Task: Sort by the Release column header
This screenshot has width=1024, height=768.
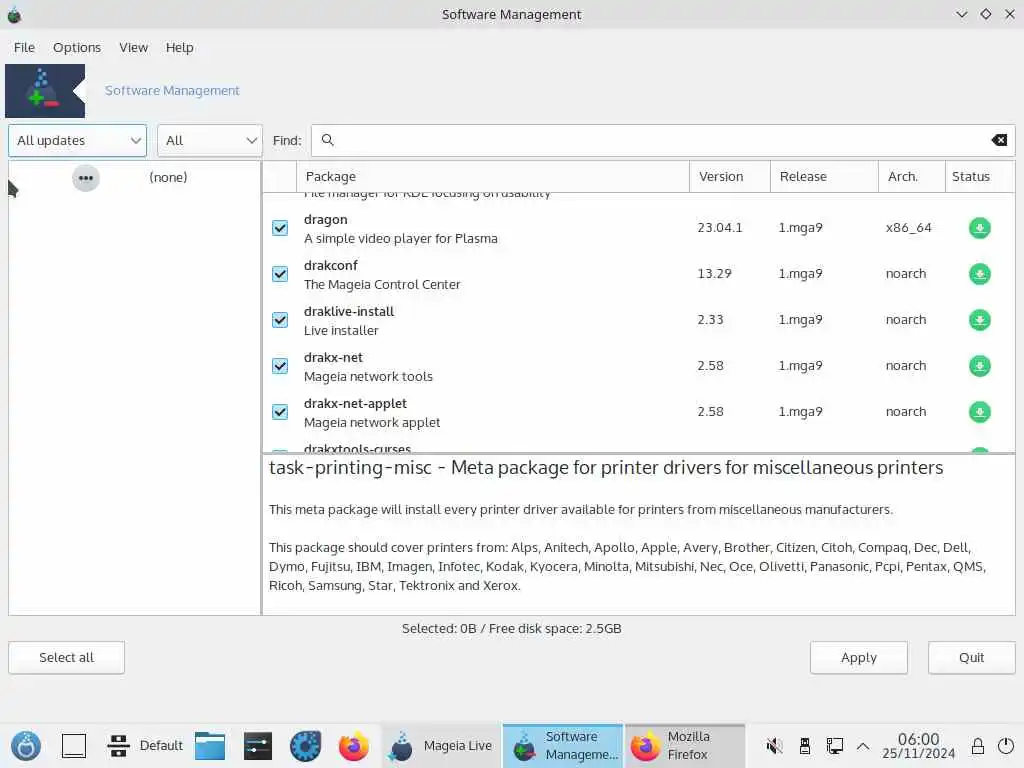Action: (824, 176)
